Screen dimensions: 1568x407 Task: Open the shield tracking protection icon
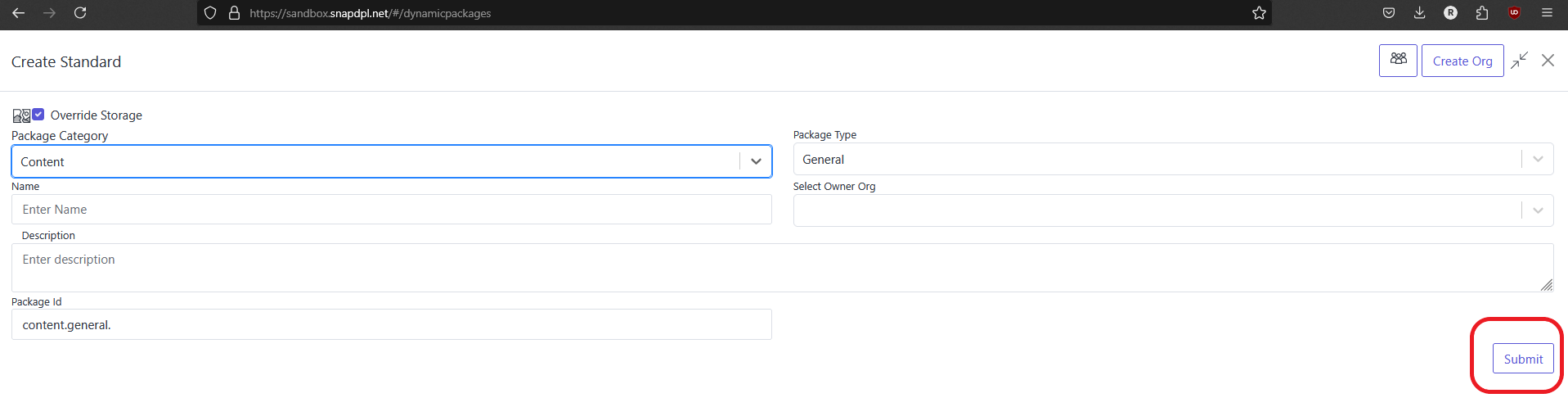[210, 13]
